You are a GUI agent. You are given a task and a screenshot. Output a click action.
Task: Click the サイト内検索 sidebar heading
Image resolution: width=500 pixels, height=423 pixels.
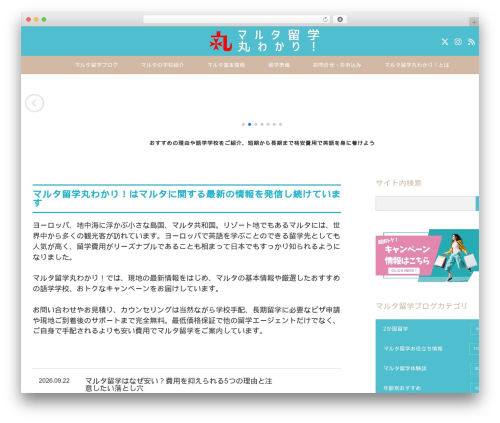pos(399,183)
